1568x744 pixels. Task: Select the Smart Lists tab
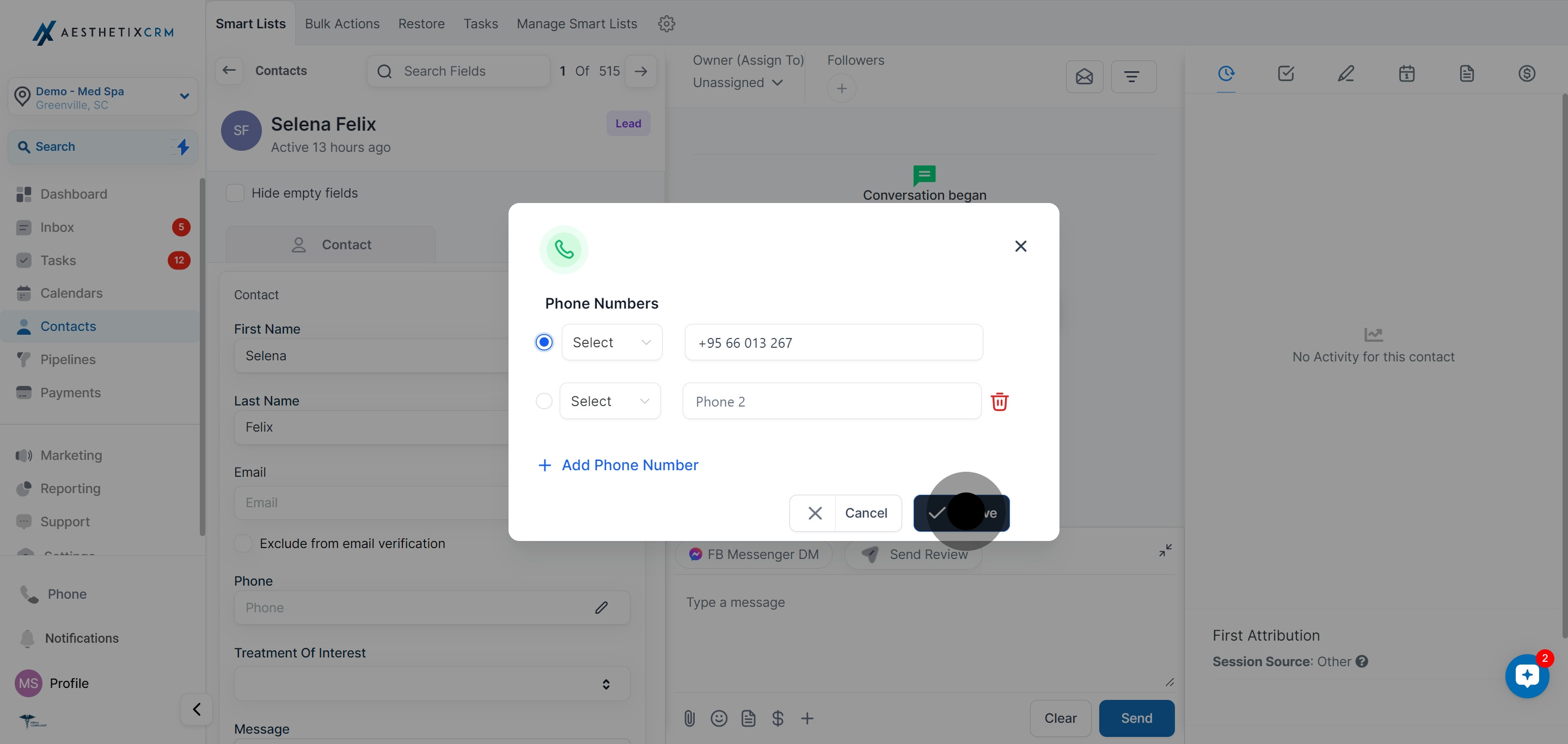pyautogui.click(x=250, y=24)
